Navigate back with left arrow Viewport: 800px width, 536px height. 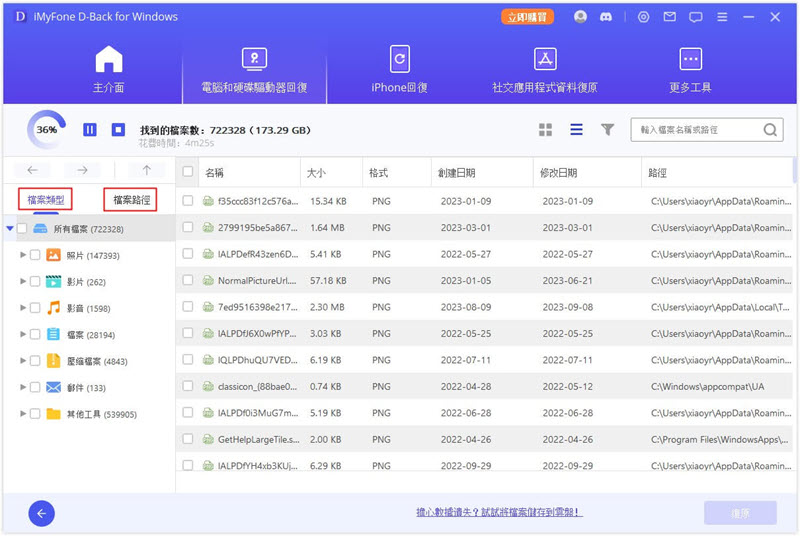point(32,170)
